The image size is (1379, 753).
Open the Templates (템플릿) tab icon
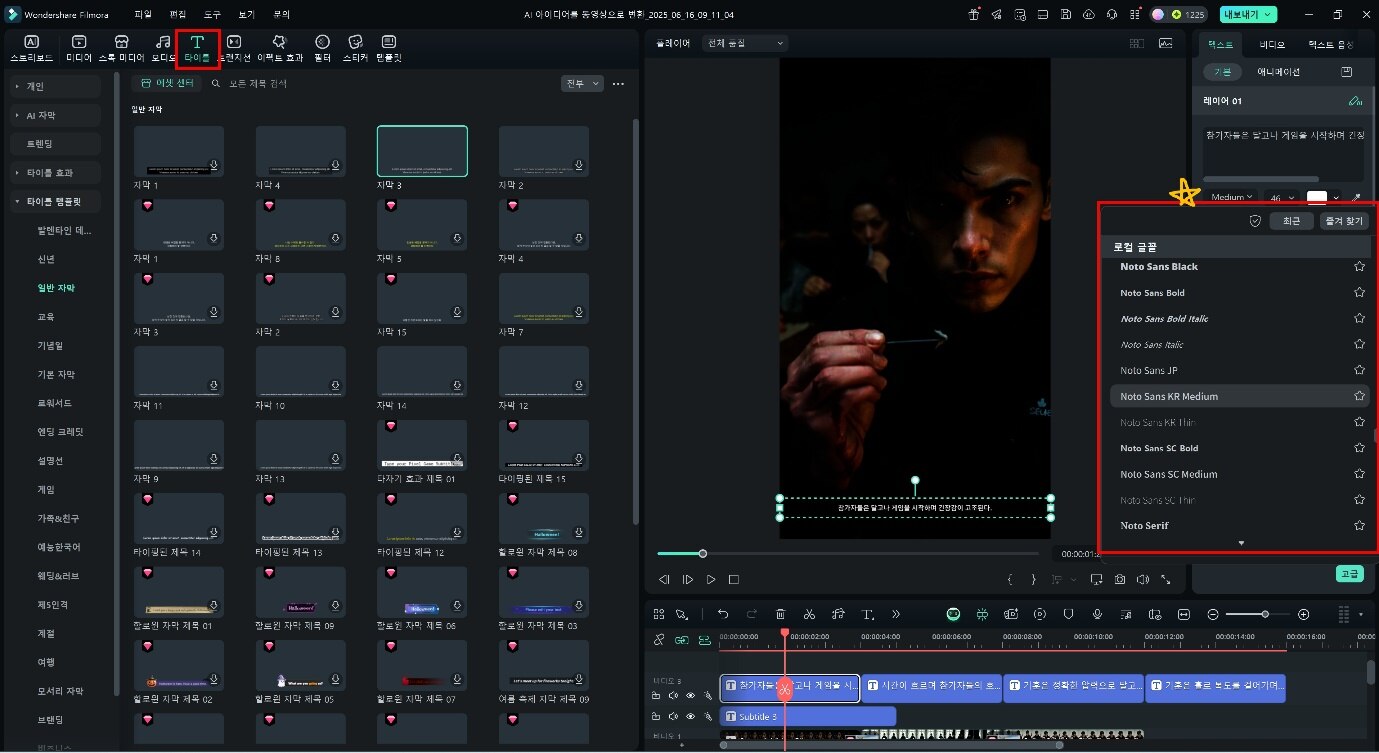(x=389, y=42)
